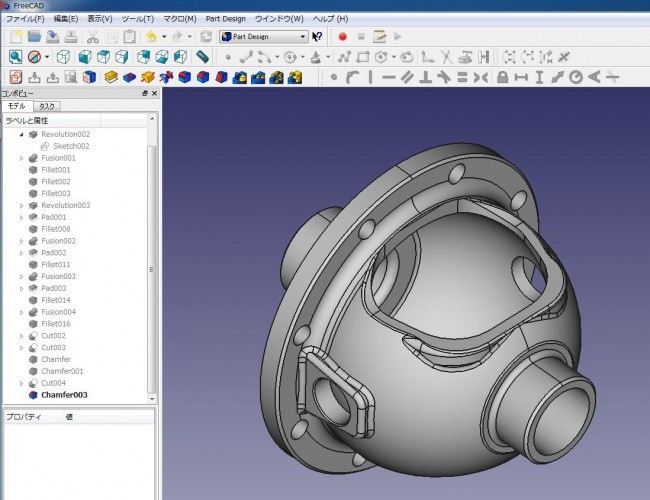Screen dimensions: 650x500
Task: Apply radius constraint circle icon
Action: click(x=576, y=77)
